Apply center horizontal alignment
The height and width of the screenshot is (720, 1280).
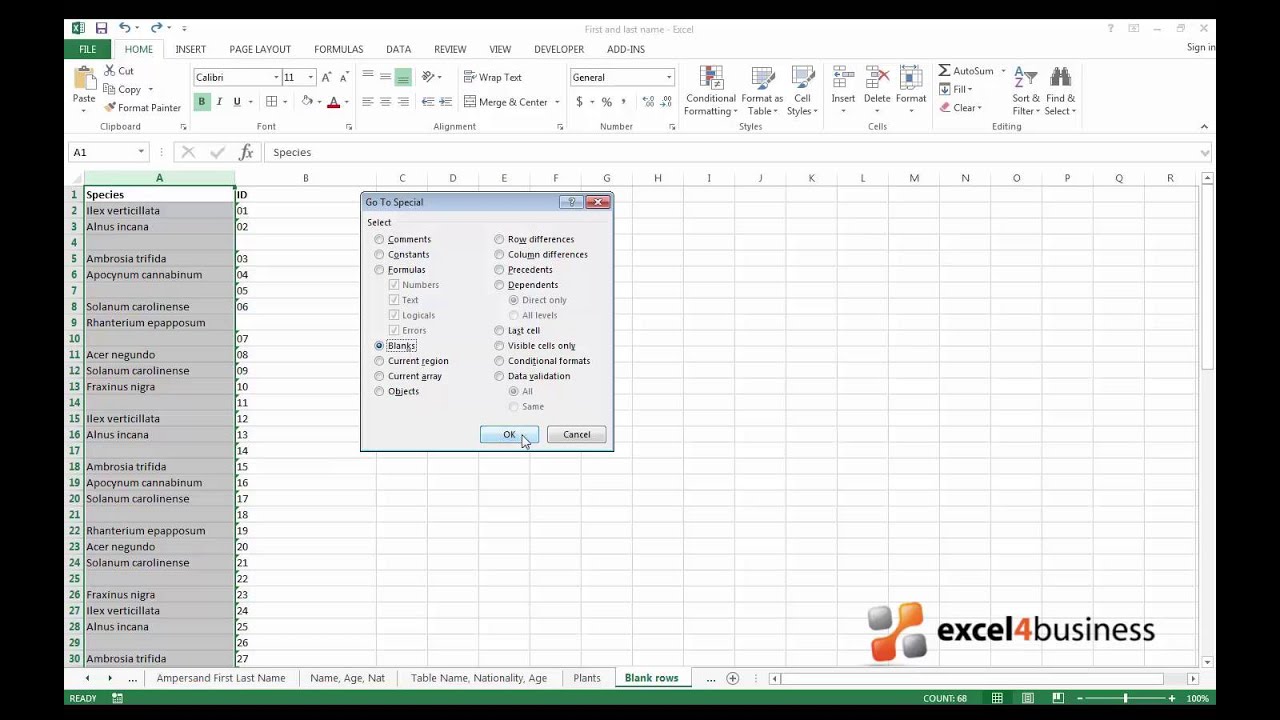[385, 102]
